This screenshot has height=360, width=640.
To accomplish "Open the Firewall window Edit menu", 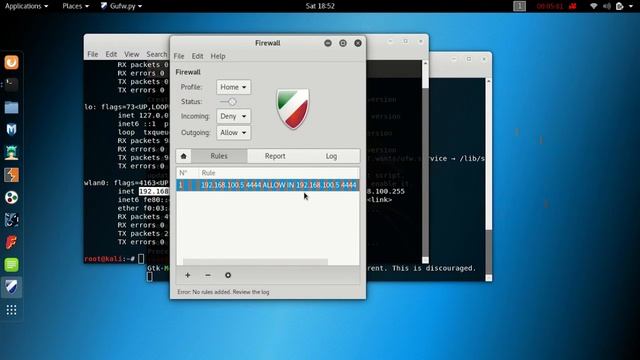I will click(x=198, y=56).
